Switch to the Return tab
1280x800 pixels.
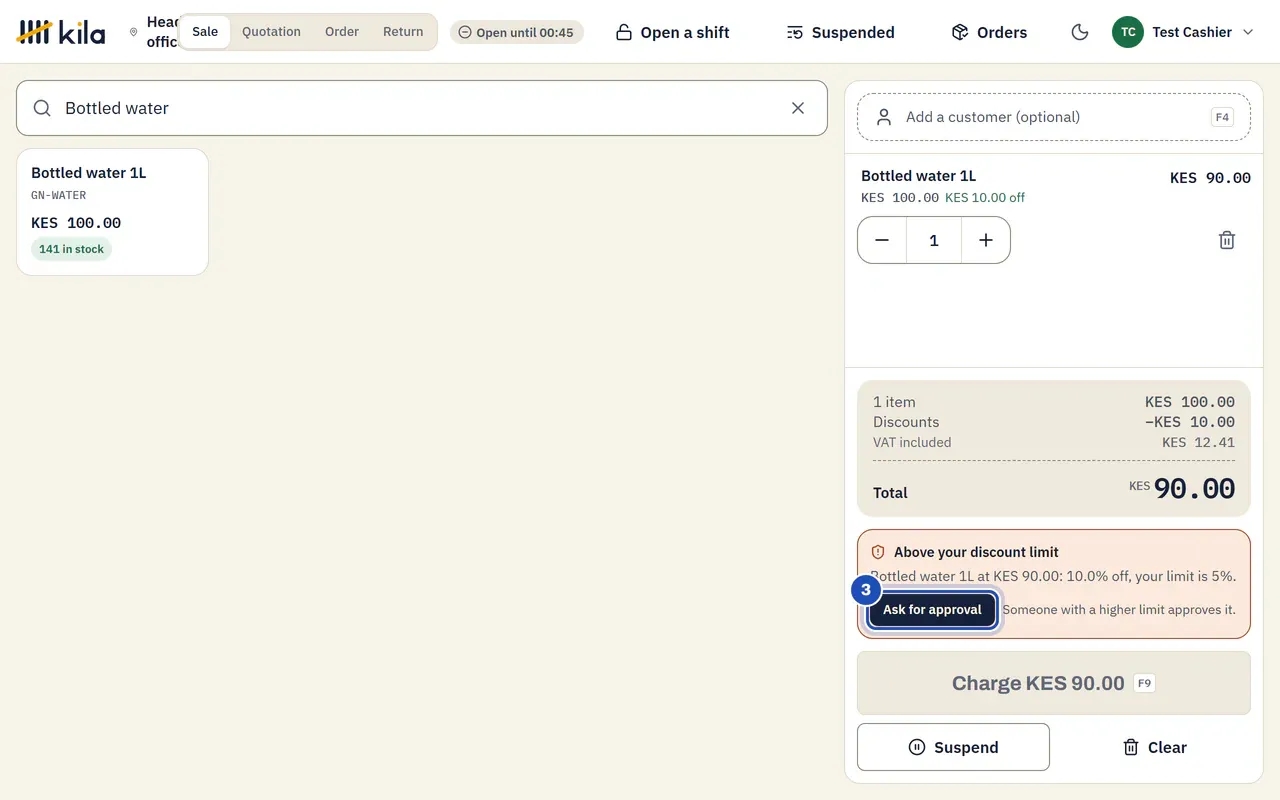403,32
